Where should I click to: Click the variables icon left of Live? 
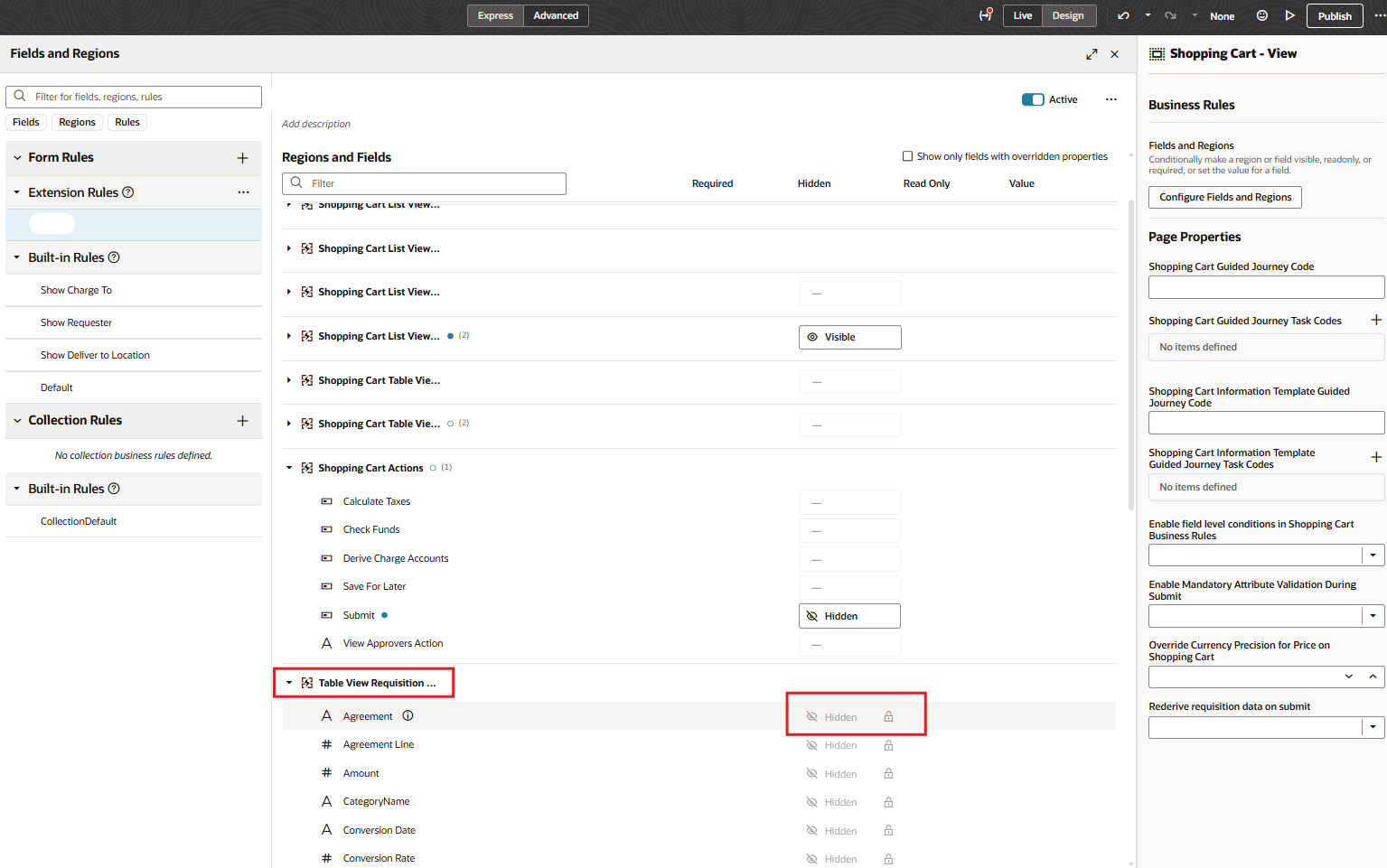click(x=986, y=15)
